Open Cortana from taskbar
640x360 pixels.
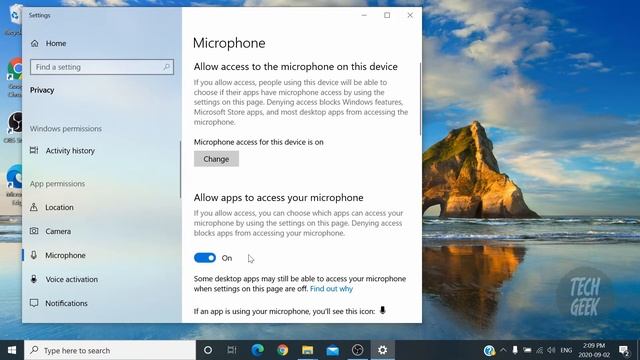point(208,350)
